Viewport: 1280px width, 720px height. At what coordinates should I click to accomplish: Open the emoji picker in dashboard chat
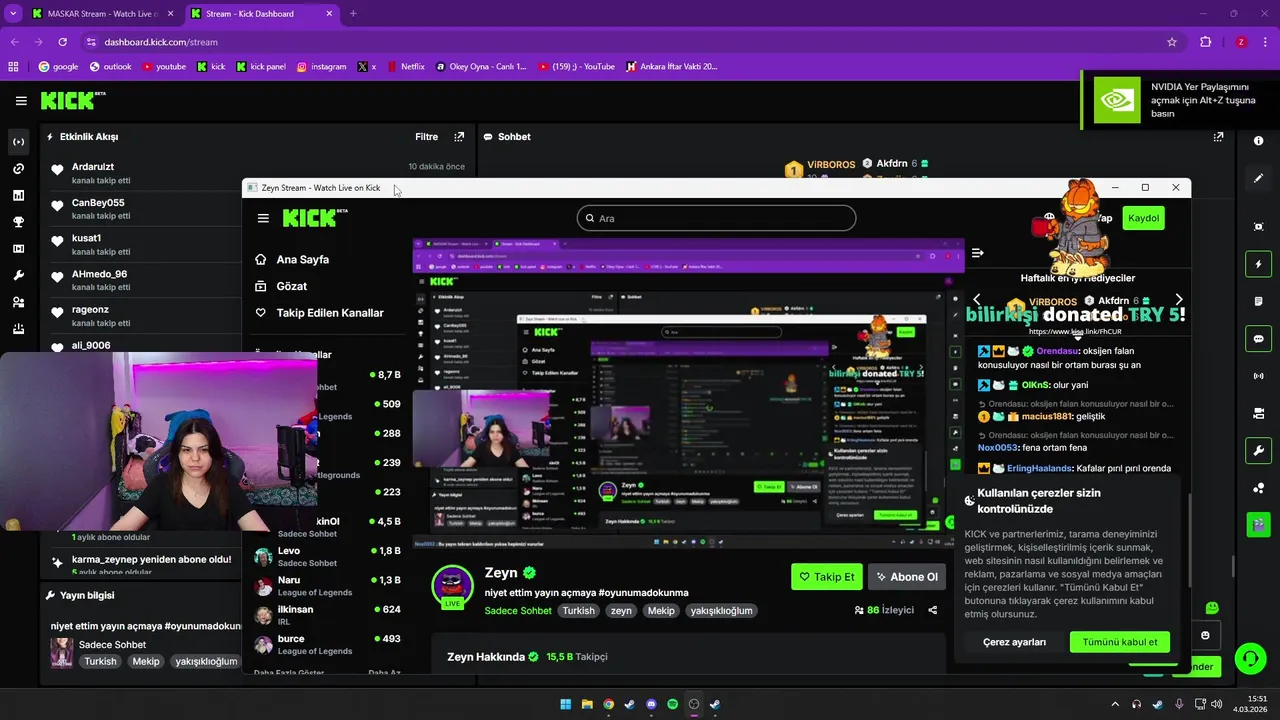pyautogui.click(x=1205, y=635)
